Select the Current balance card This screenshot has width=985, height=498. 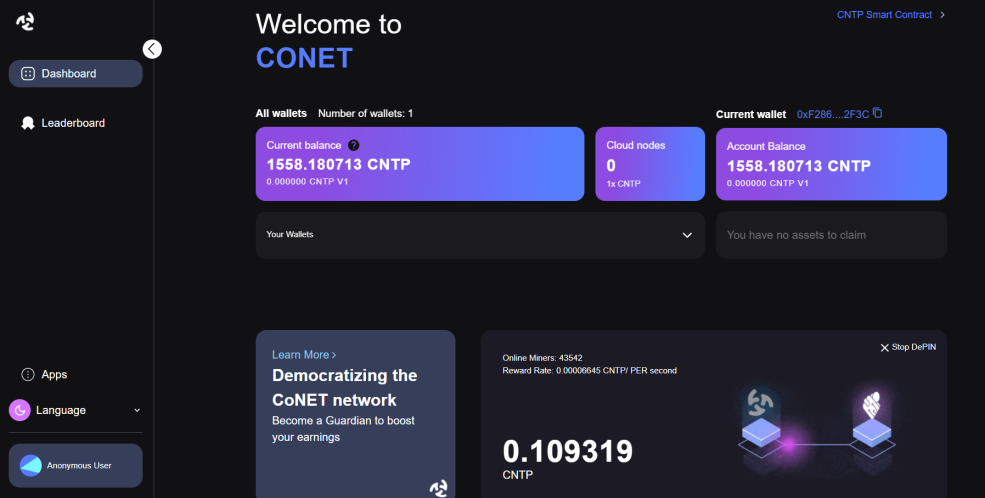click(420, 164)
